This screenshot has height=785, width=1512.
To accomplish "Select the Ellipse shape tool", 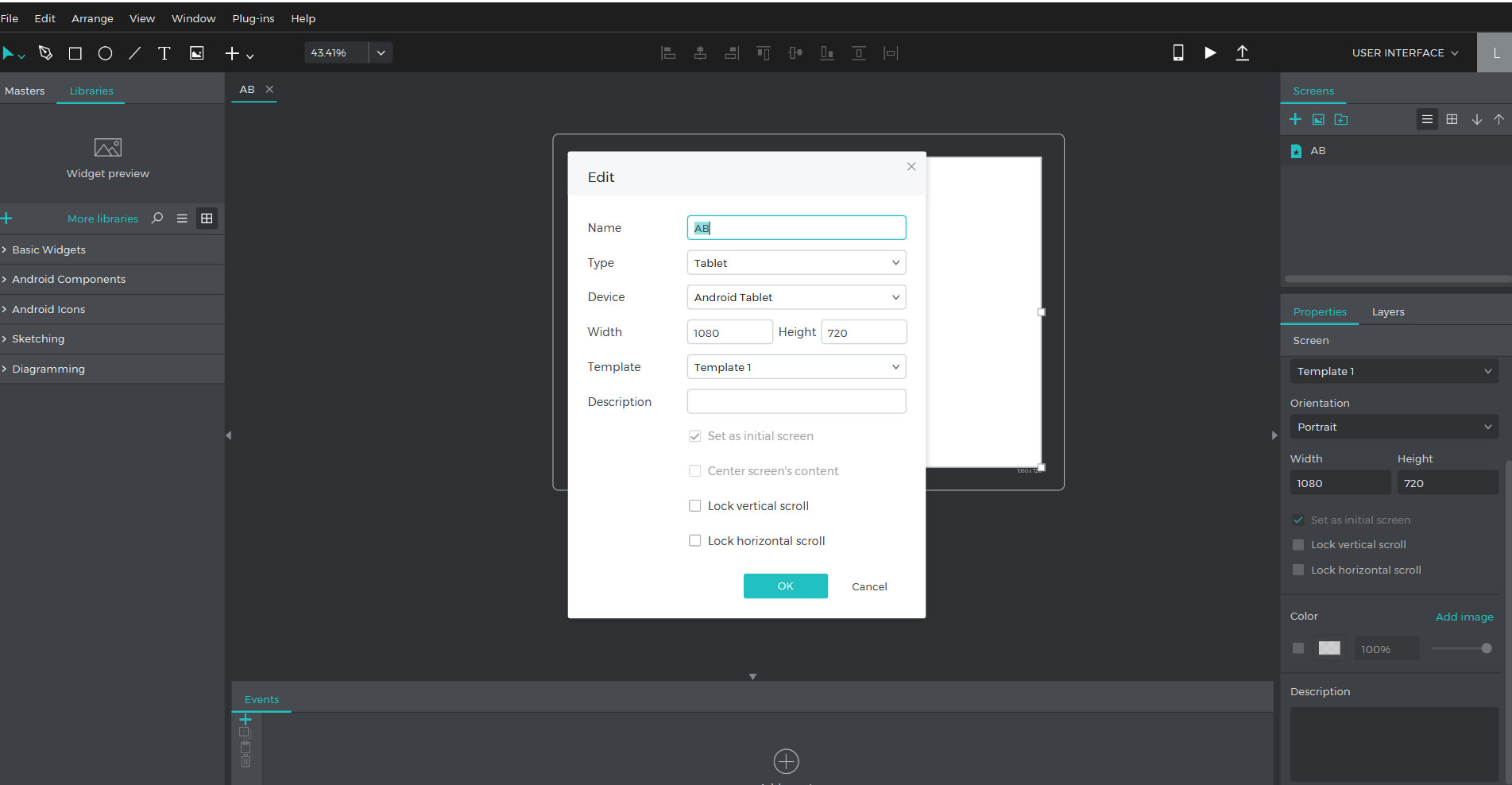I will [x=105, y=53].
